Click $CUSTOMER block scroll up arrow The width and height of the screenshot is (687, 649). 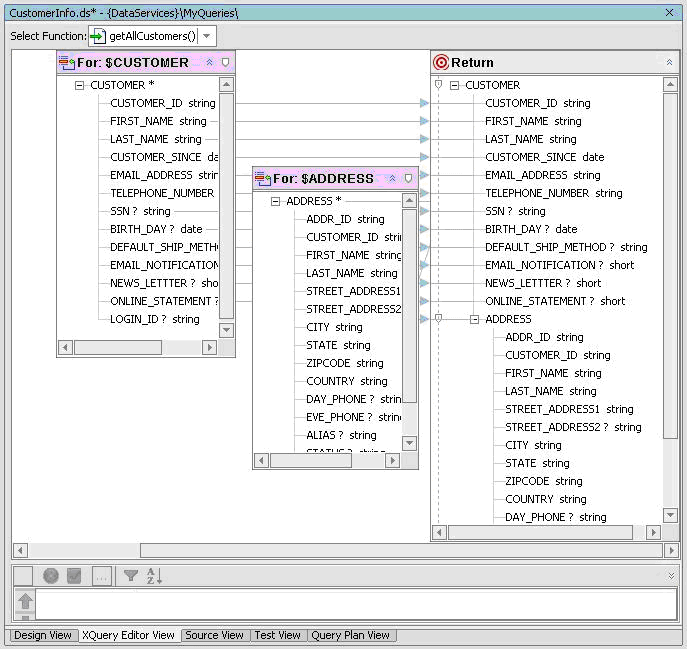pyautogui.click(x=226, y=84)
